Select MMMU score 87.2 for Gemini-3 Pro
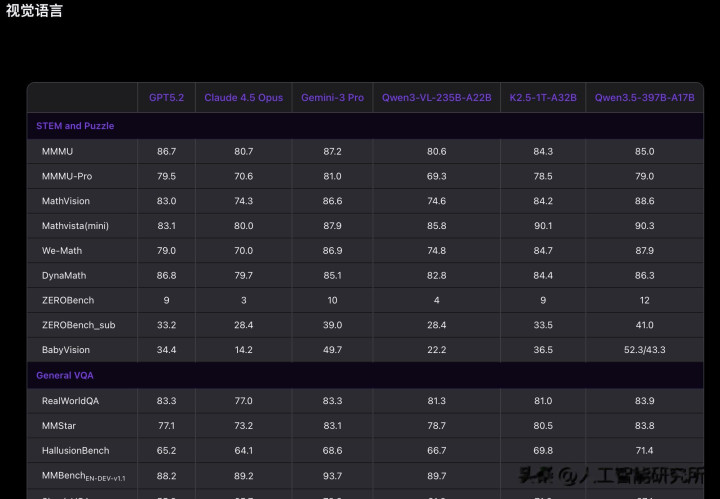Image resolution: width=720 pixels, height=499 pixels. pos(332,151)
